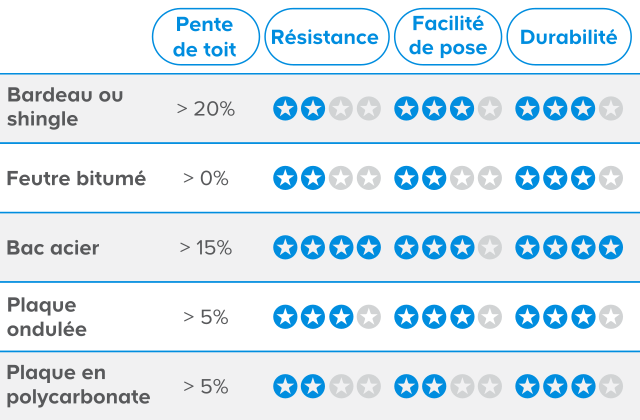This screenshot has width=640, height=420.
Task: Click the > 0% slope value
Action: pyautogui.click(x=205, y=178)
